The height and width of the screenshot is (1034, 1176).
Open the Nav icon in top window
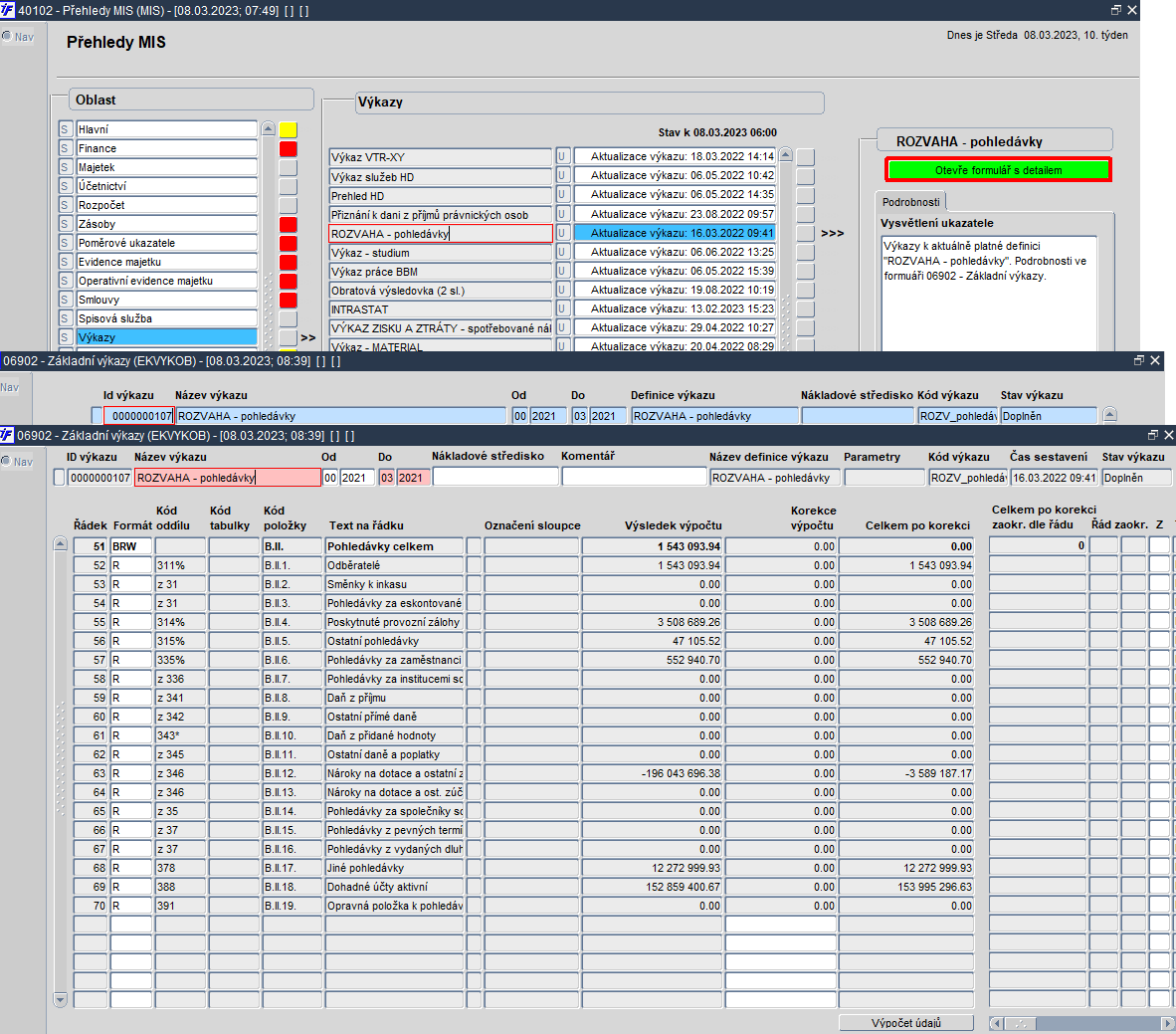[x=18, y=36]
